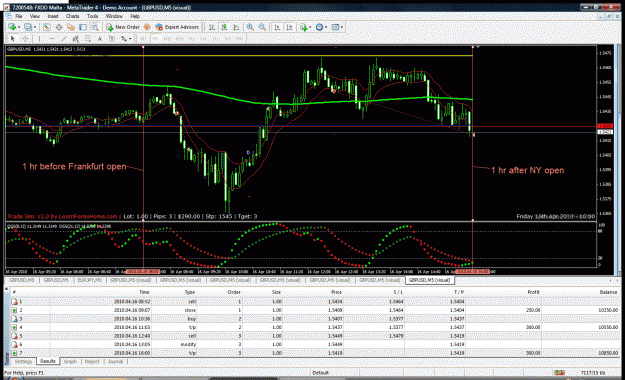
Task: Open the Tools menu
Action: tap(92, 16)
